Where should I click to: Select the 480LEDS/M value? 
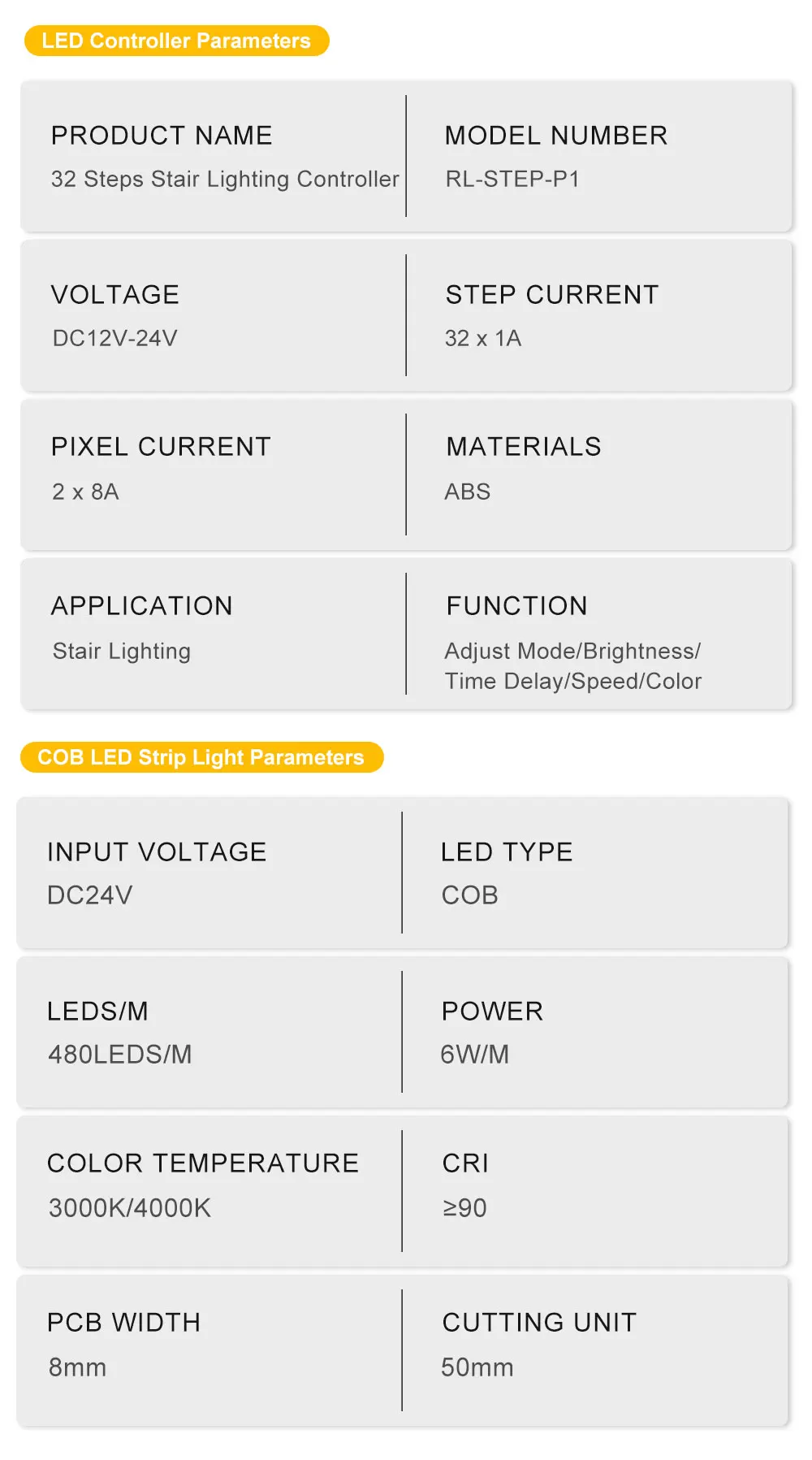tap(120, 1054)
